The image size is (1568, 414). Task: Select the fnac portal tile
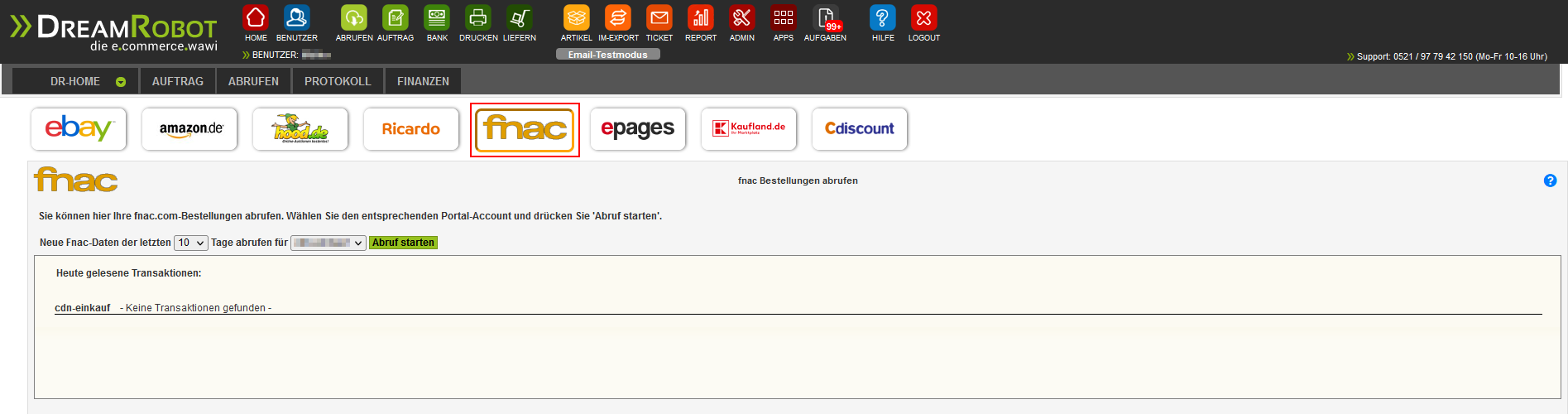click(525, 130)
